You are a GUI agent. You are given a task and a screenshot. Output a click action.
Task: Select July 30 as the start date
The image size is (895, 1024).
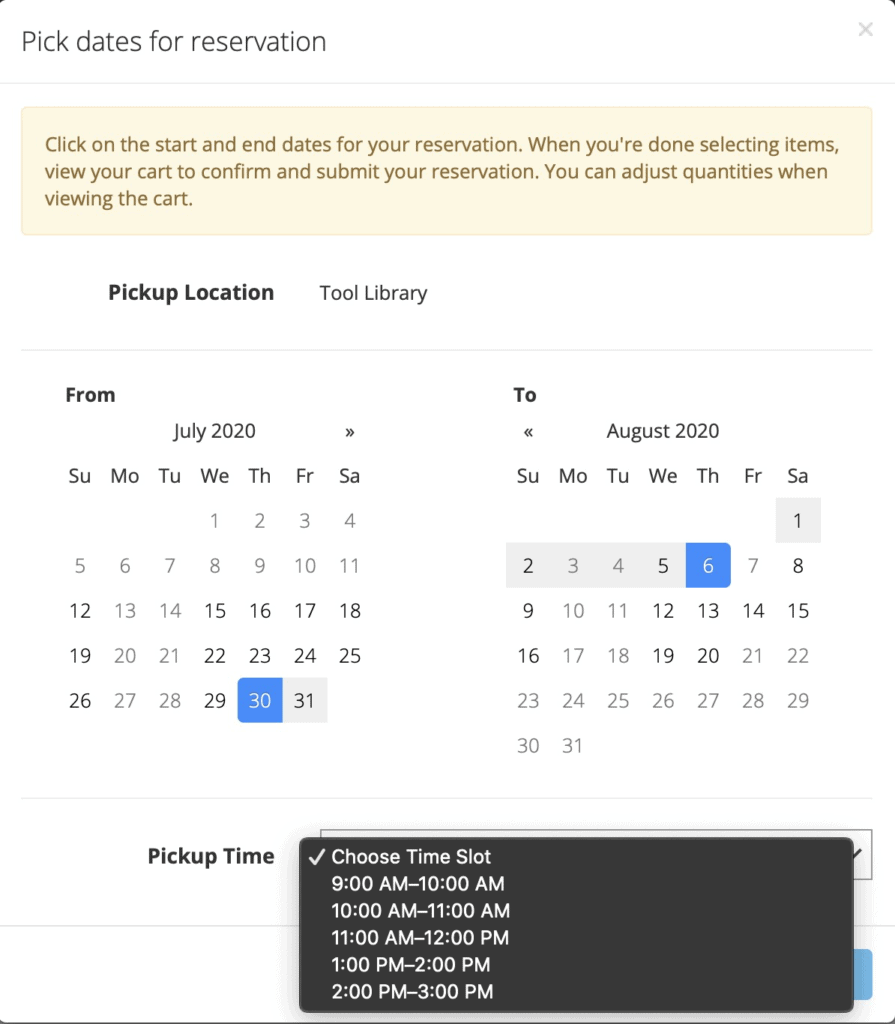click(x=259, y=700)
